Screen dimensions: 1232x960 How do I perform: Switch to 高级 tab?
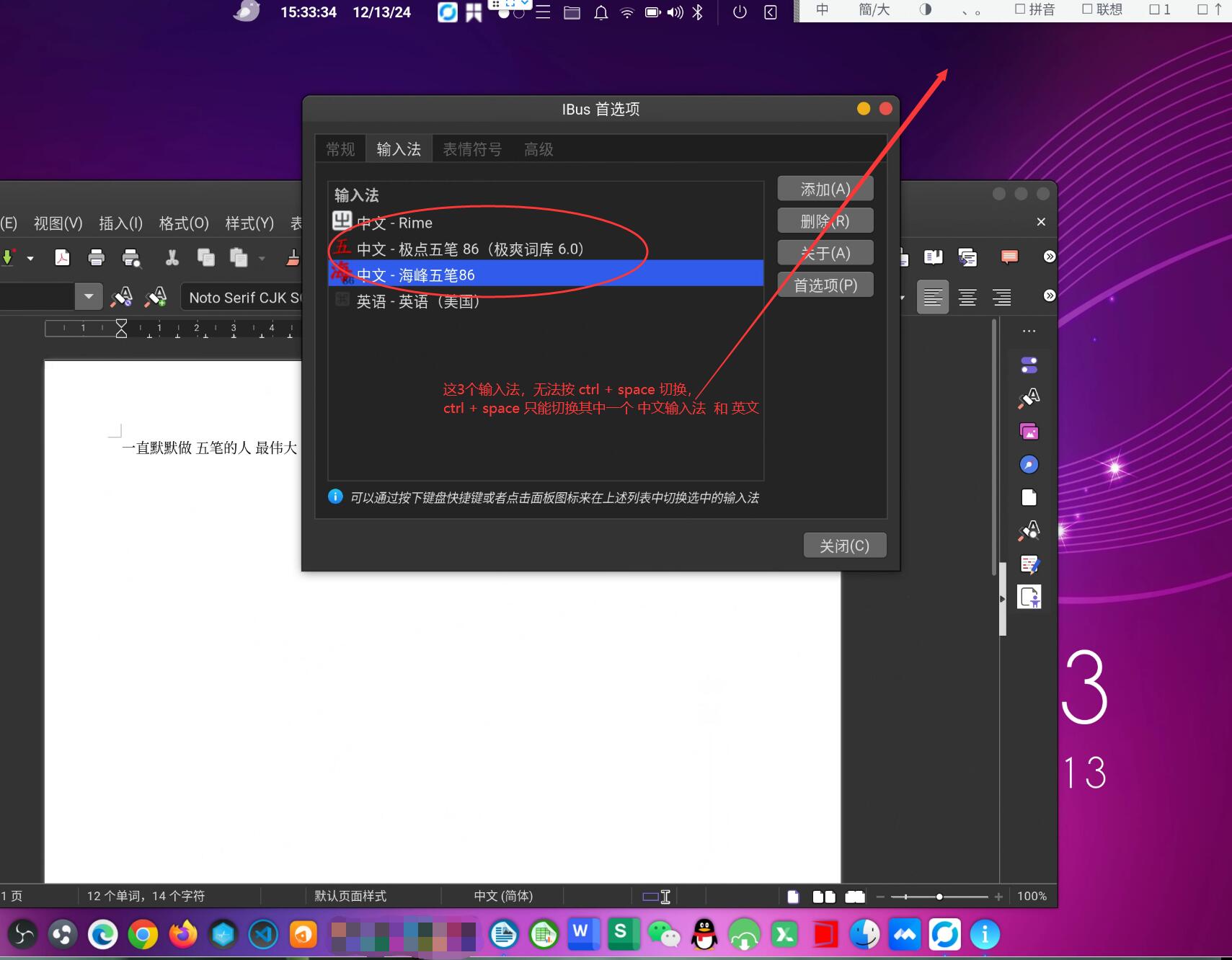(539, 149)
